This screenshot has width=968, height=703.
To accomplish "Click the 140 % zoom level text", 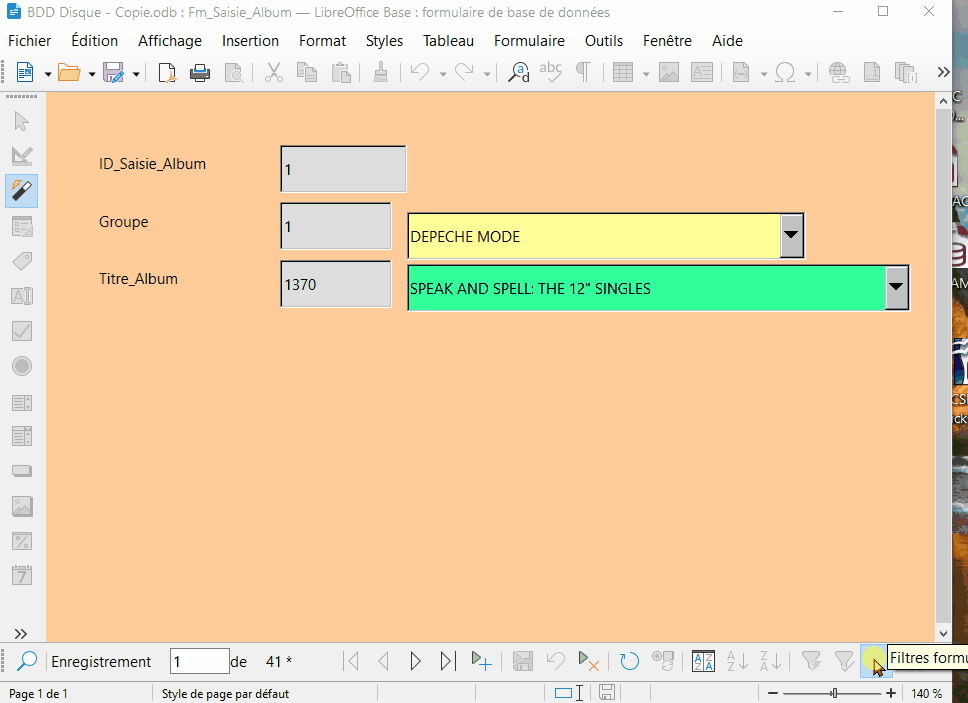I will (926, 693).
